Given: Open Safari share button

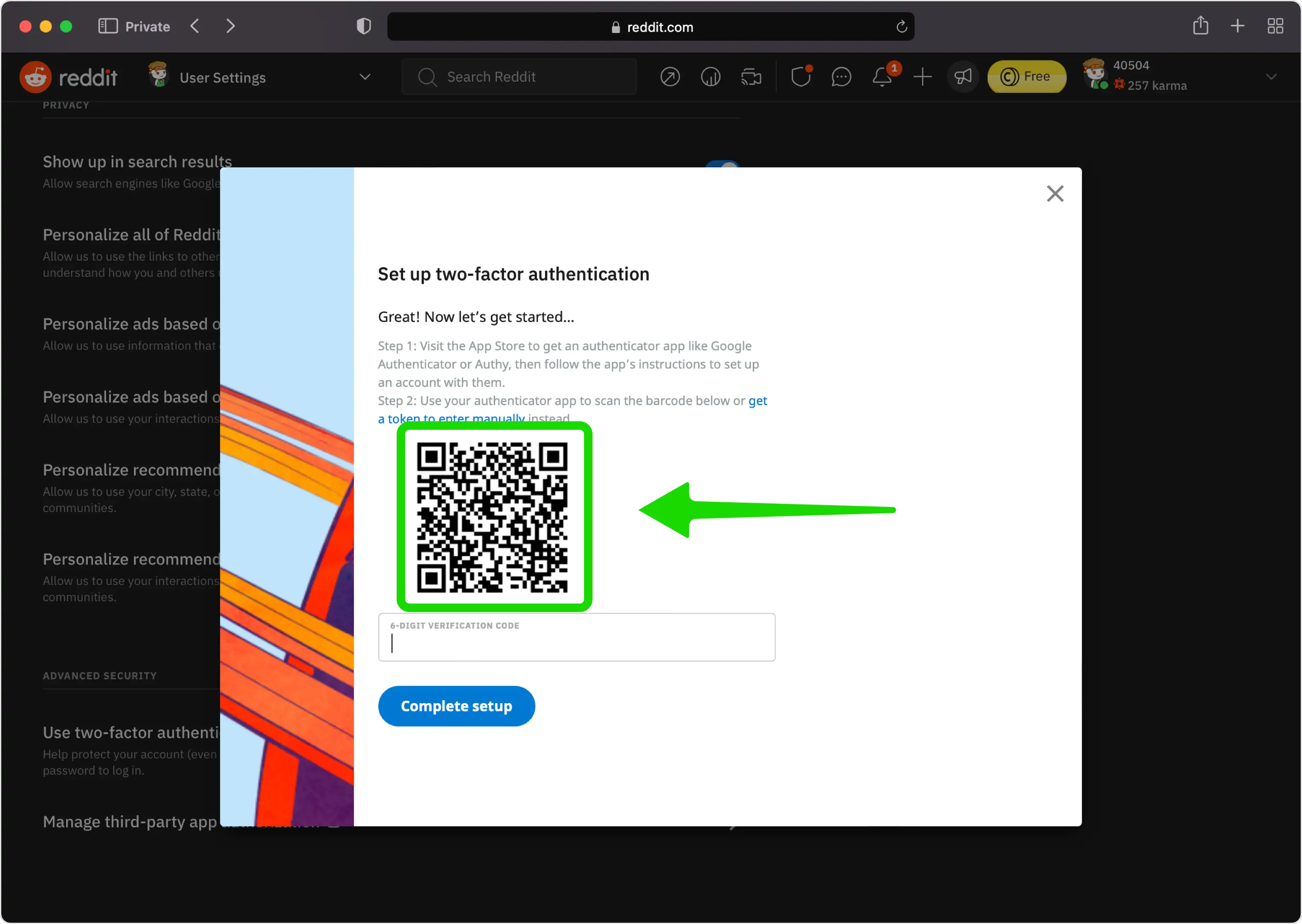Looking at the screenshot, I should coord(1200,25).
